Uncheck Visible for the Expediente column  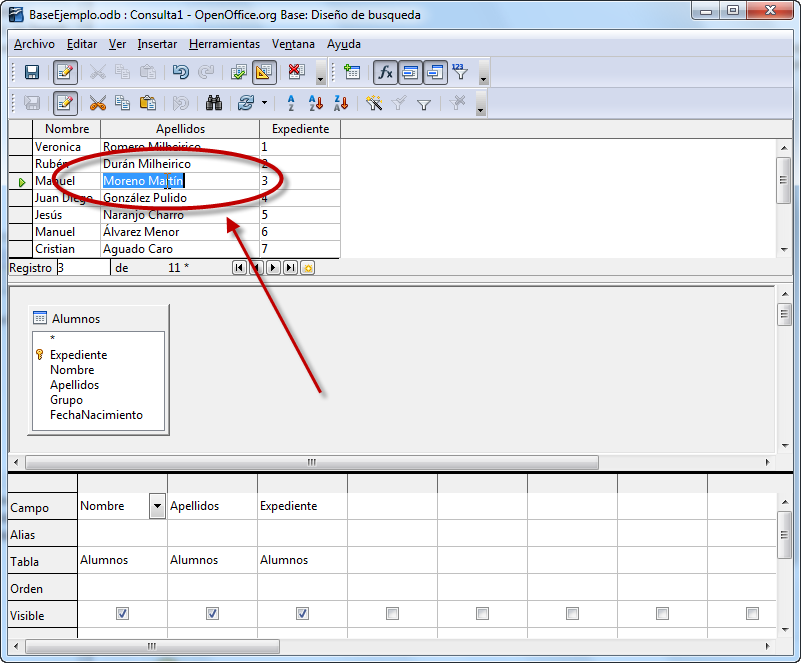coord(302,613)
